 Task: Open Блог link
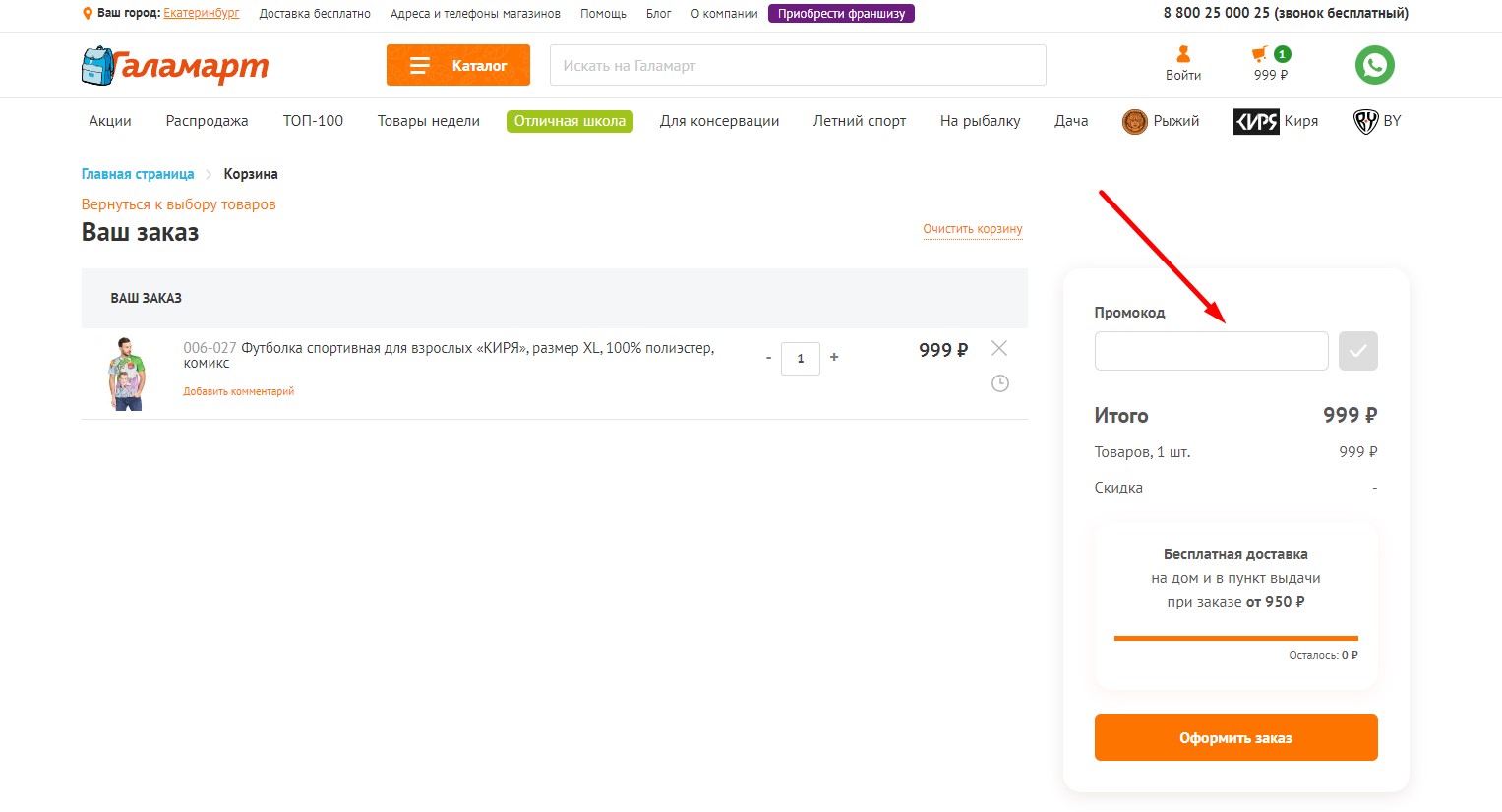tap(659, 14)
